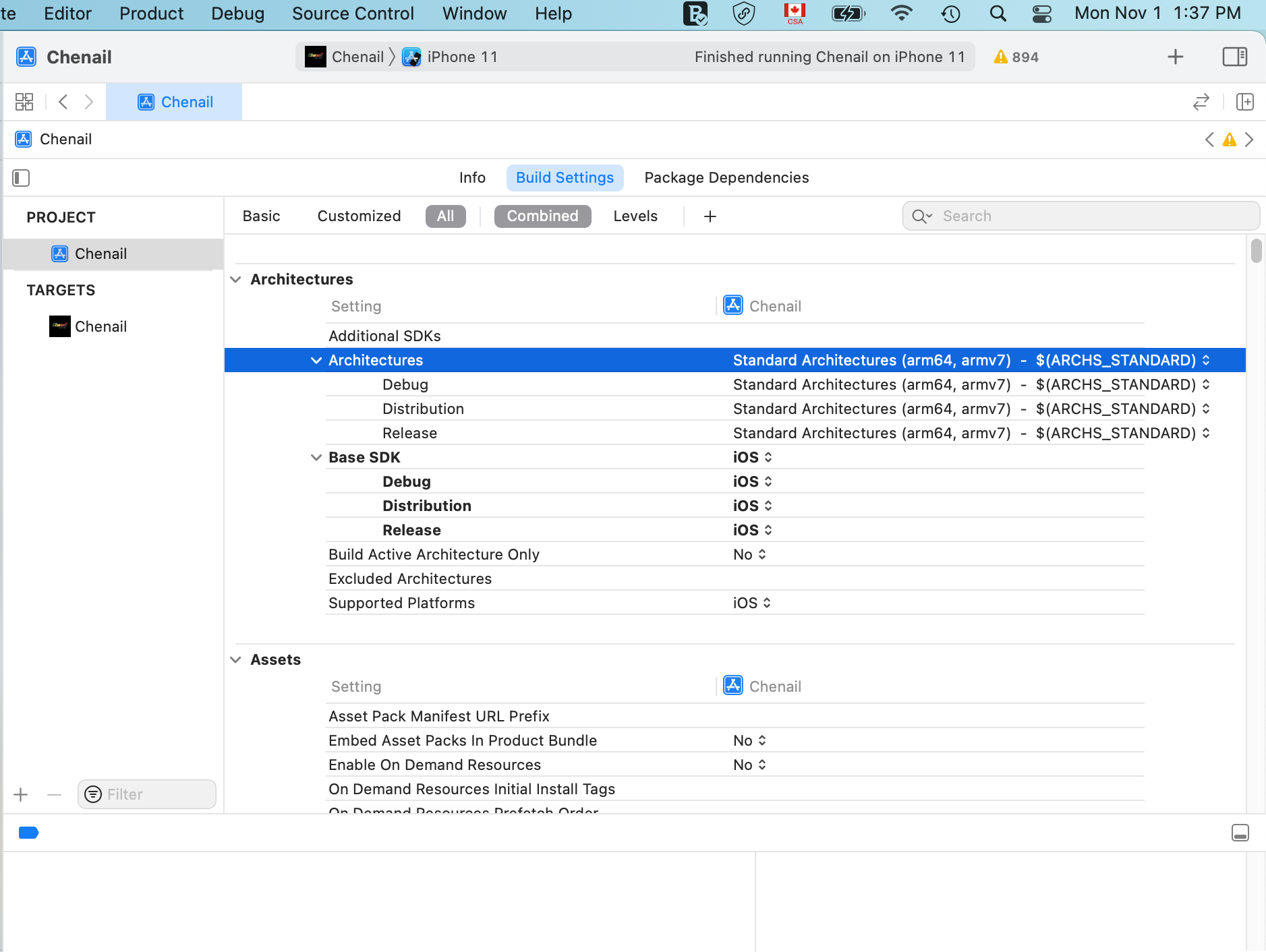
Task: Open the Editor menu
Action: 67,13
